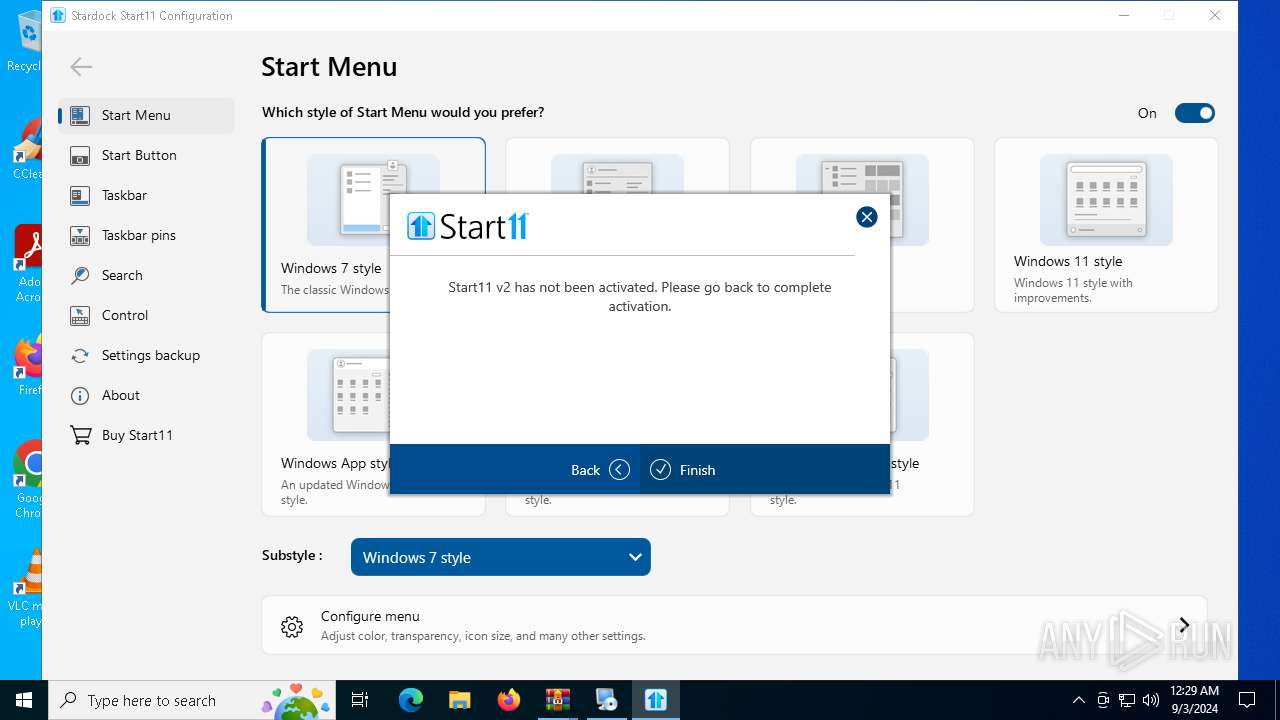Open the notification center icon
Image resolution: width=1280 pixels, height=720 pixels.
(x=1247, y=700)
